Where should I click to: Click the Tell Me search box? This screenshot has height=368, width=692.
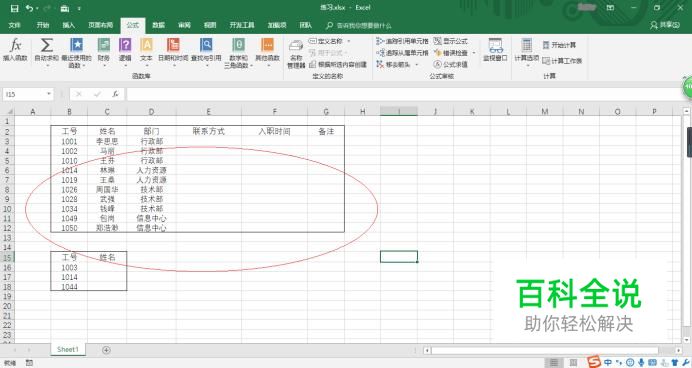tap(359, 26)
